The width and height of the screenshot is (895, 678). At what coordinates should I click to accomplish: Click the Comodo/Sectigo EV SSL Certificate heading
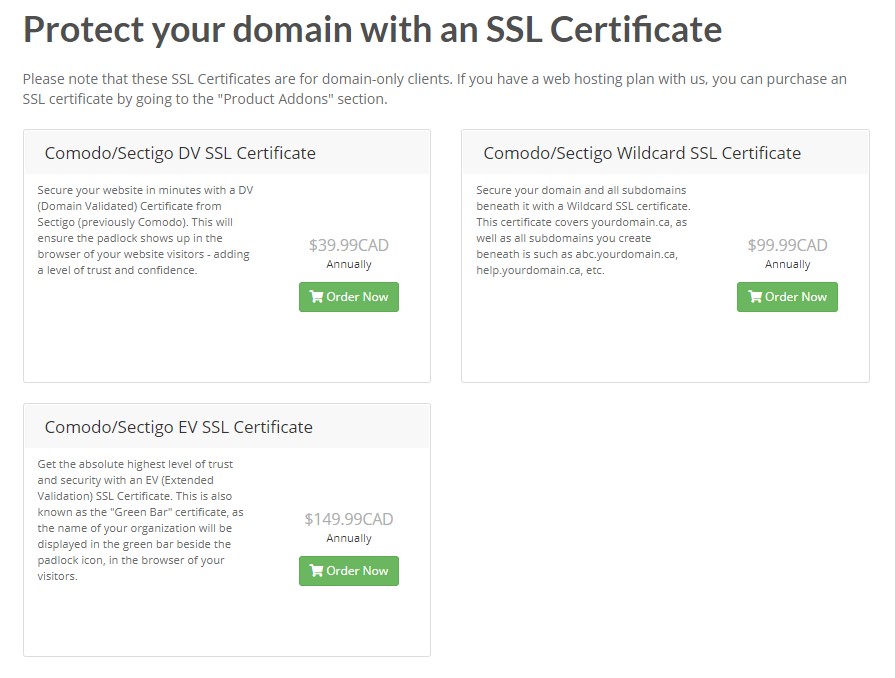179,427
